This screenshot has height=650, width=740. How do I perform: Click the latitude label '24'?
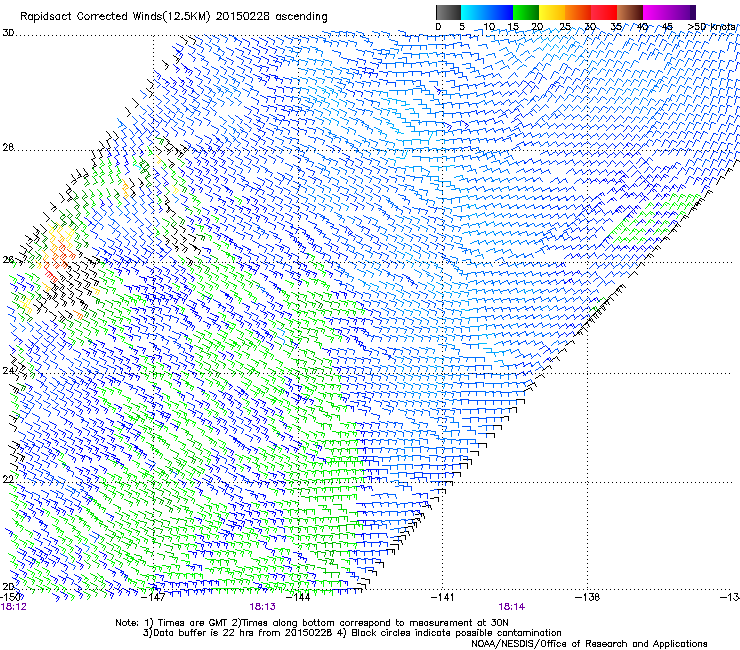pos(8,371)
